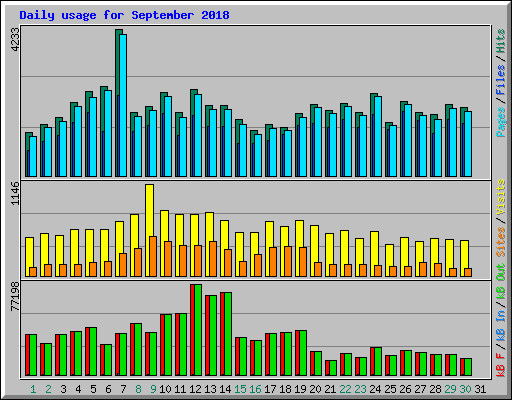Click the green kB bar for day 30

468,367
